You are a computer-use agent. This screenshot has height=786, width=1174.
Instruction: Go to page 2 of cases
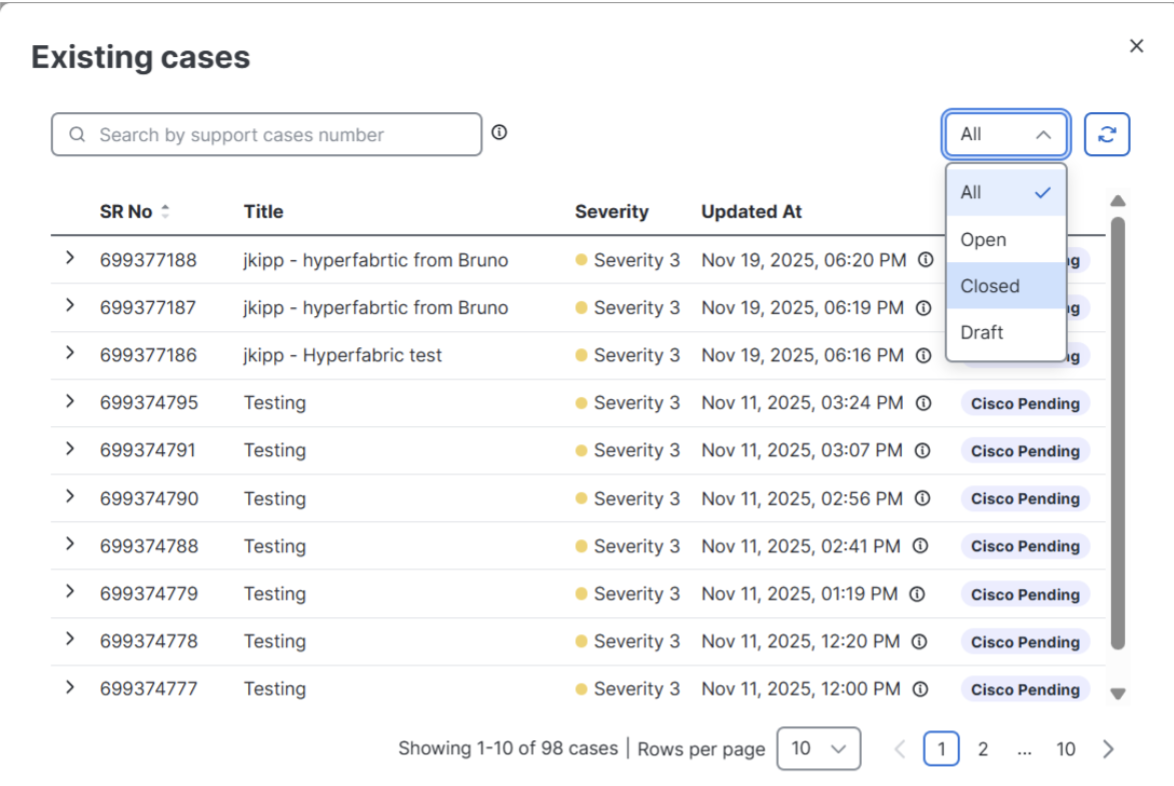(x=983, y=749)
